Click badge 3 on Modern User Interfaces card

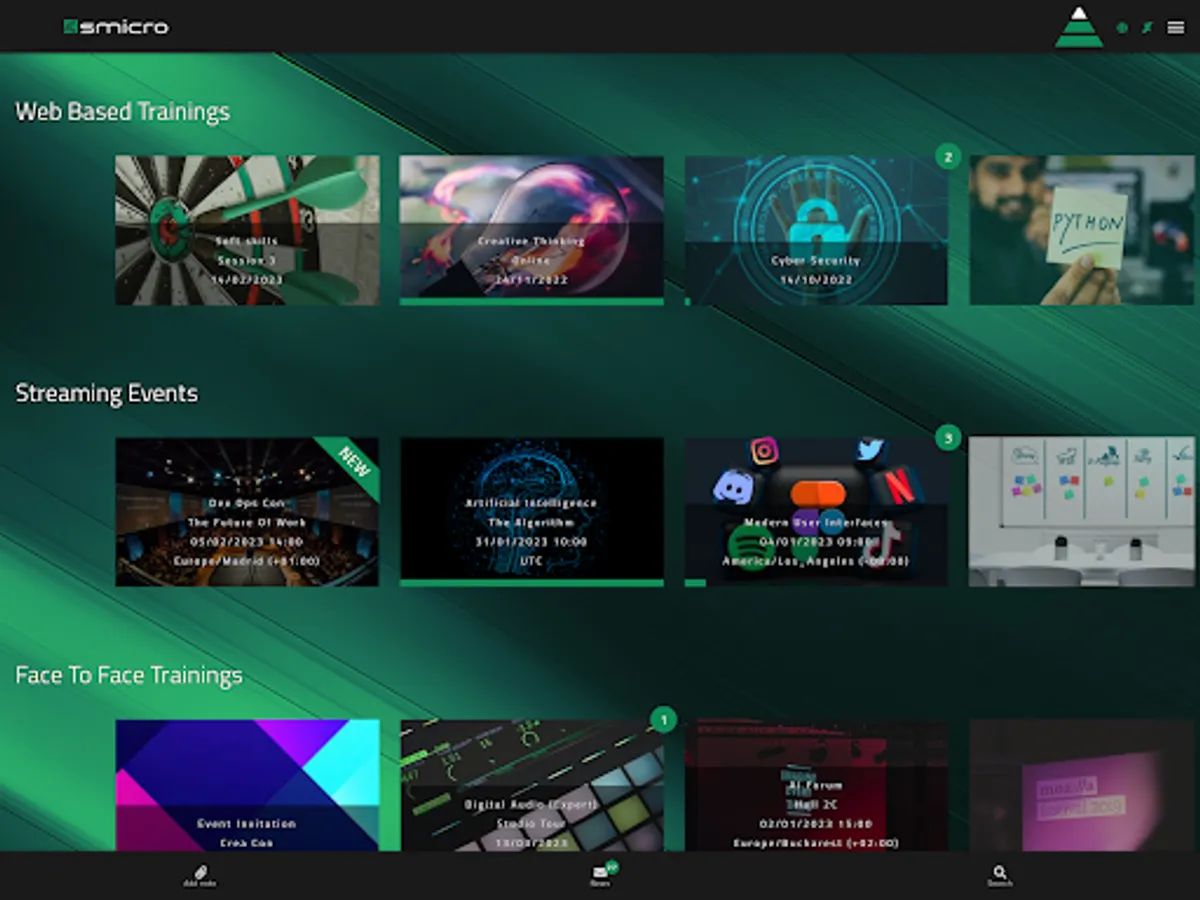(947, 438)
